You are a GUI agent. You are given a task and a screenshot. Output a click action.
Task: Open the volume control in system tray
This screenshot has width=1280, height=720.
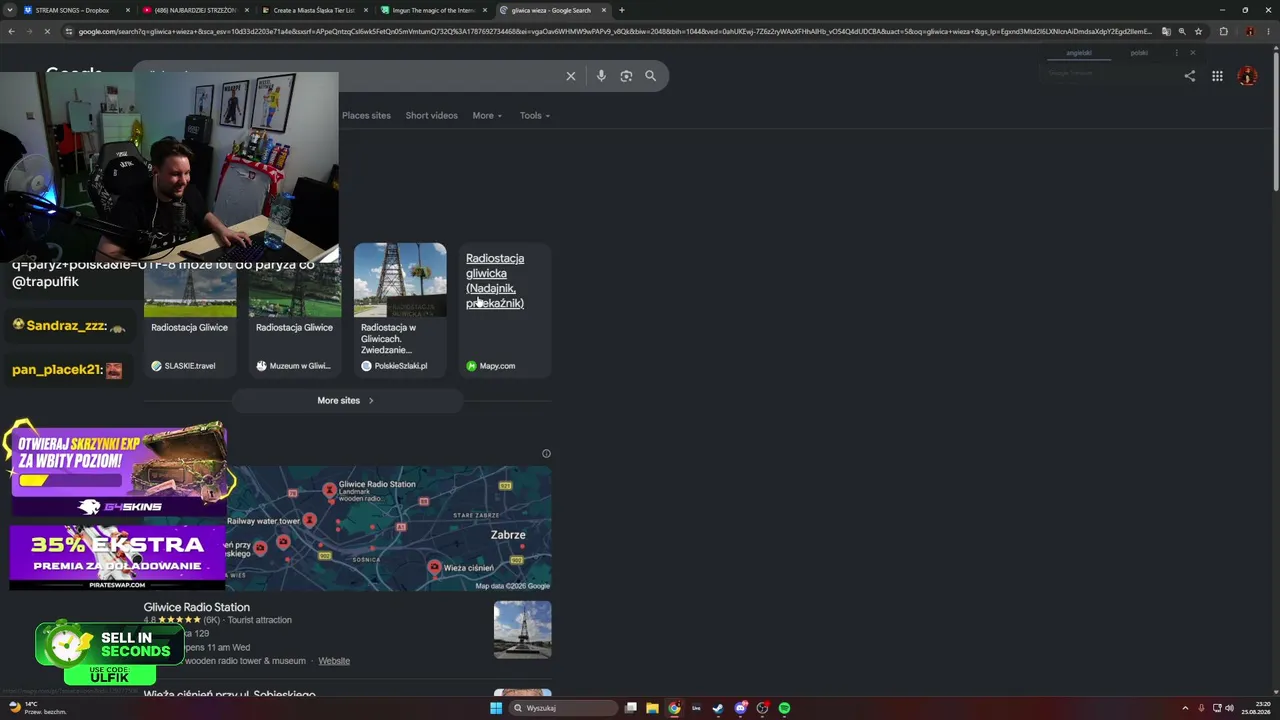tap(1229, 708)
